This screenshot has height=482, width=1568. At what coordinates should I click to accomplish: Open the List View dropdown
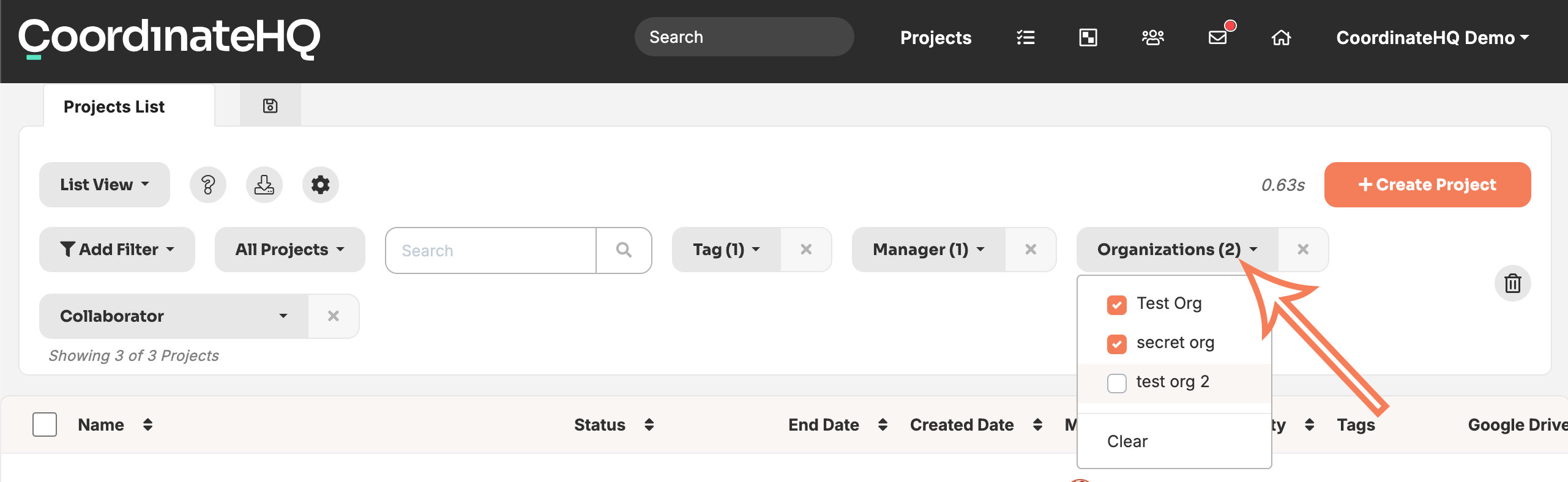[105, 185]
